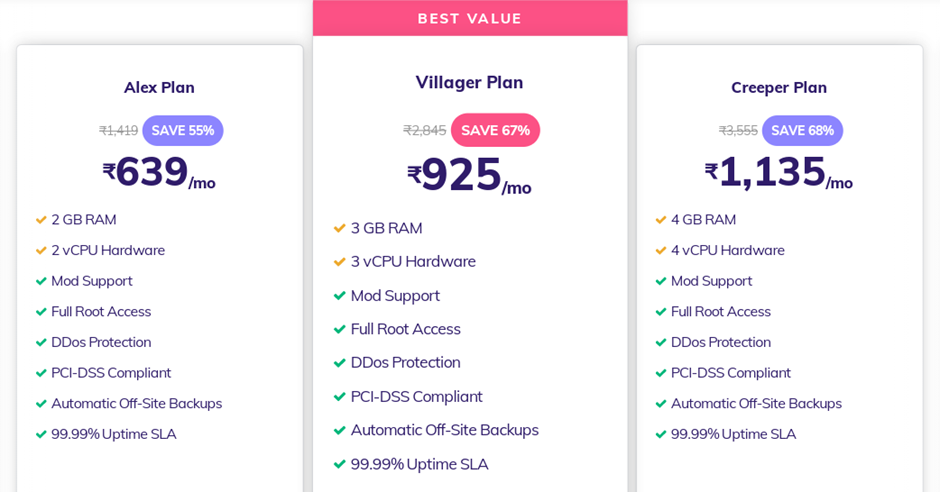The height and width of the screenshot is (492, 940).
Task: Click the ₹1,135/mo price
Action: (779, 173)
